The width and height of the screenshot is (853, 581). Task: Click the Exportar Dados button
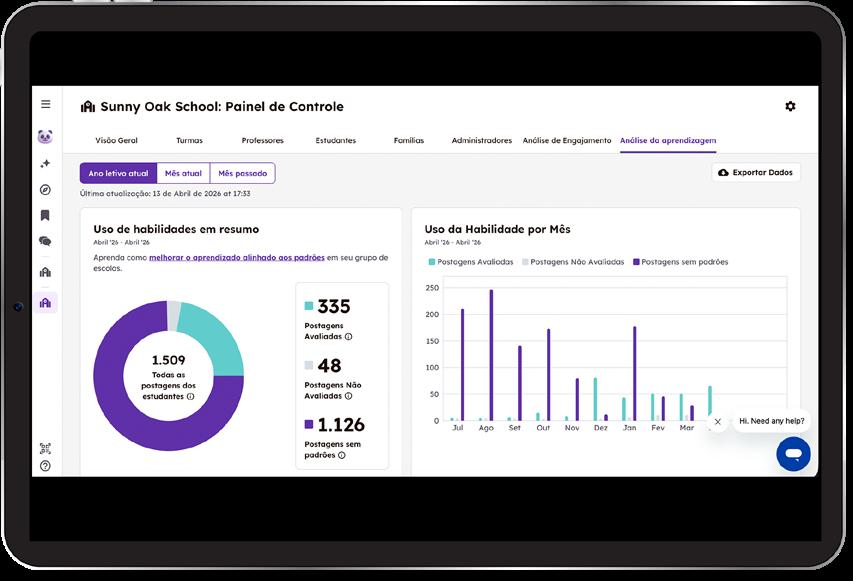(756, 172)
